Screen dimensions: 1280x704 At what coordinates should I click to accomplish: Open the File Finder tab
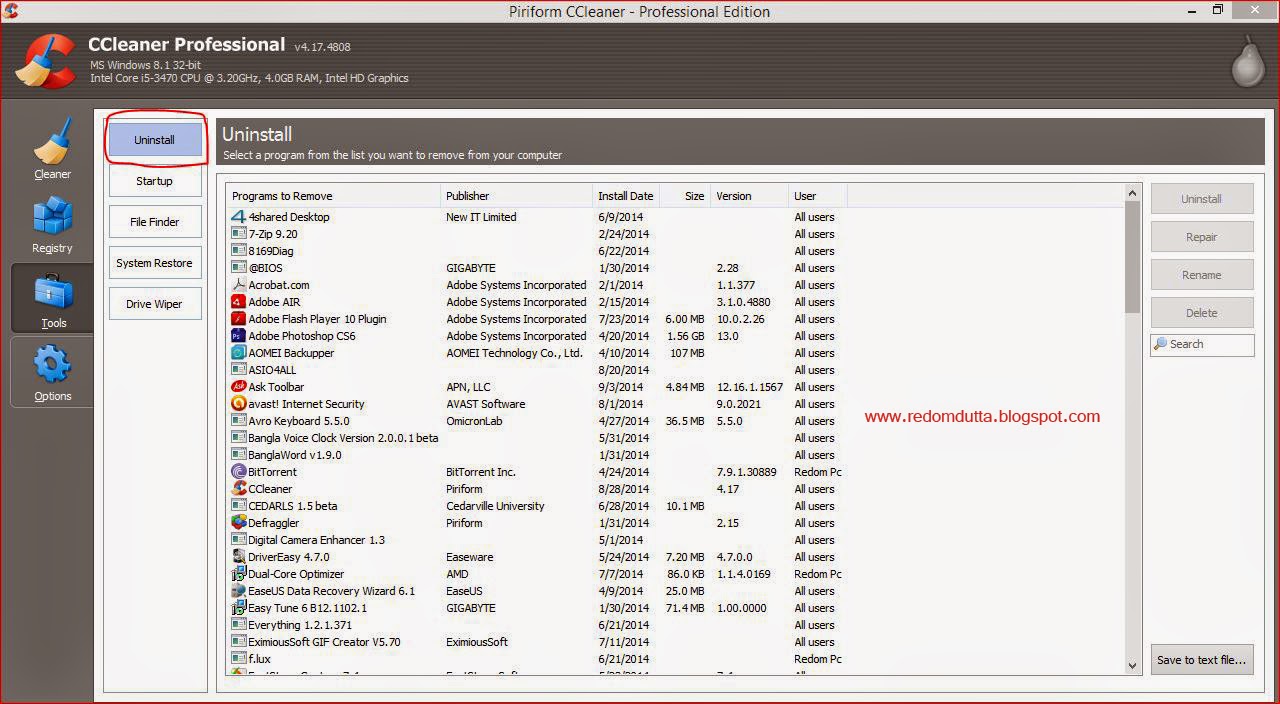tap(155, 222)
